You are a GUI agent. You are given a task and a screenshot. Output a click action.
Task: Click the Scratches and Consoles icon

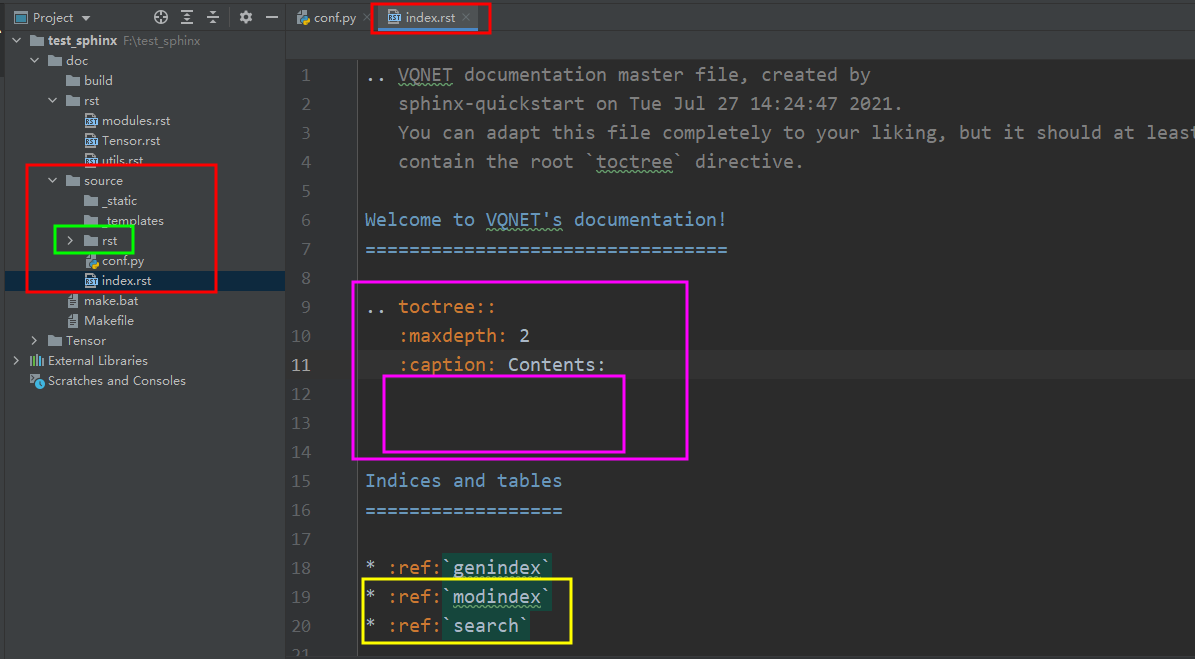coord(37,380)
